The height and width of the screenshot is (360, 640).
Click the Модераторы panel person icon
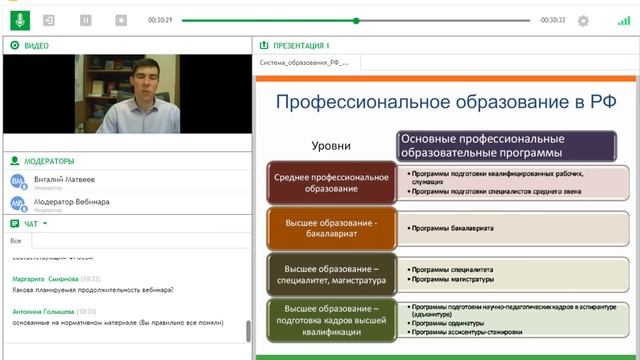tap(15, 161)
